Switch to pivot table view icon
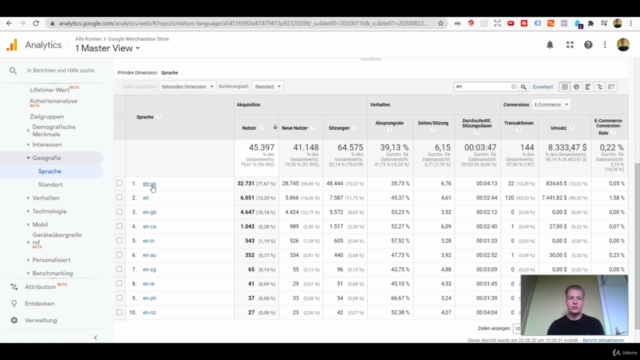Image resolution: width=640 pixels, height=360 pixels. pyautogui.click(x=611, y=87)
